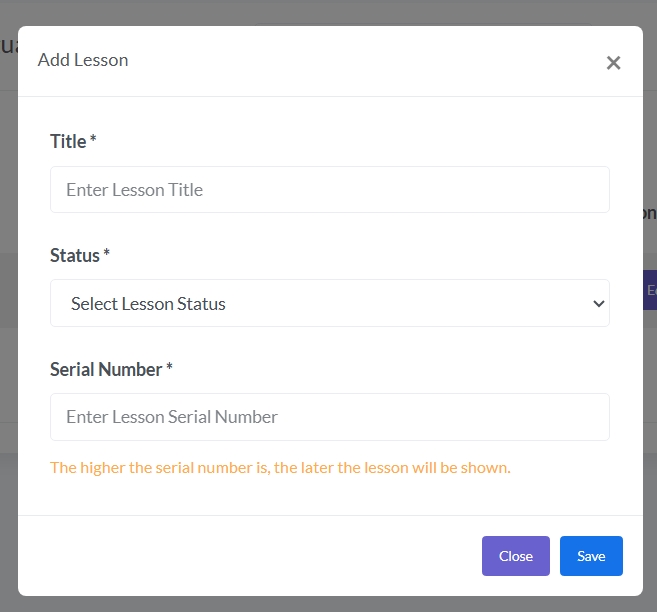
Task: Click the Add Lesson dialog heading
Action: [83, 60]
